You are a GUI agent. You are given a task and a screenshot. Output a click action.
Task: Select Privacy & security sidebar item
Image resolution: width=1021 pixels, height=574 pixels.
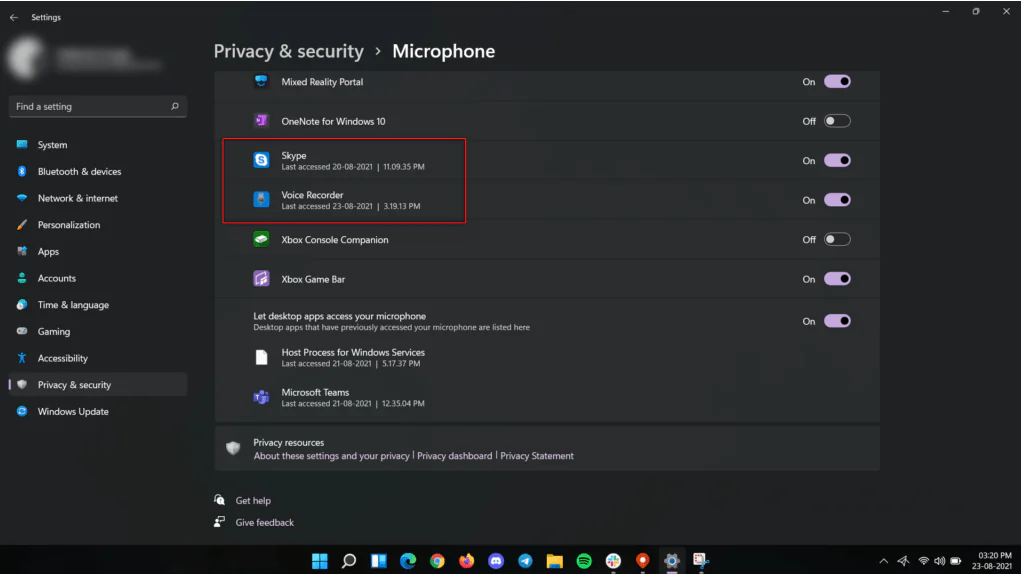pyautogui.click(x=98, y=385)
